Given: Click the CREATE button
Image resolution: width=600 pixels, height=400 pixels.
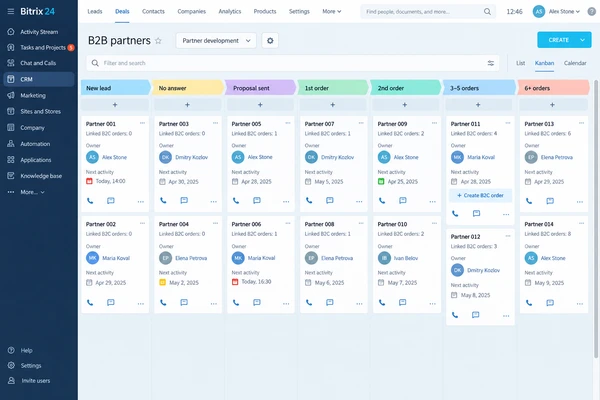Looking at the screenshot, I should point(558,40).
